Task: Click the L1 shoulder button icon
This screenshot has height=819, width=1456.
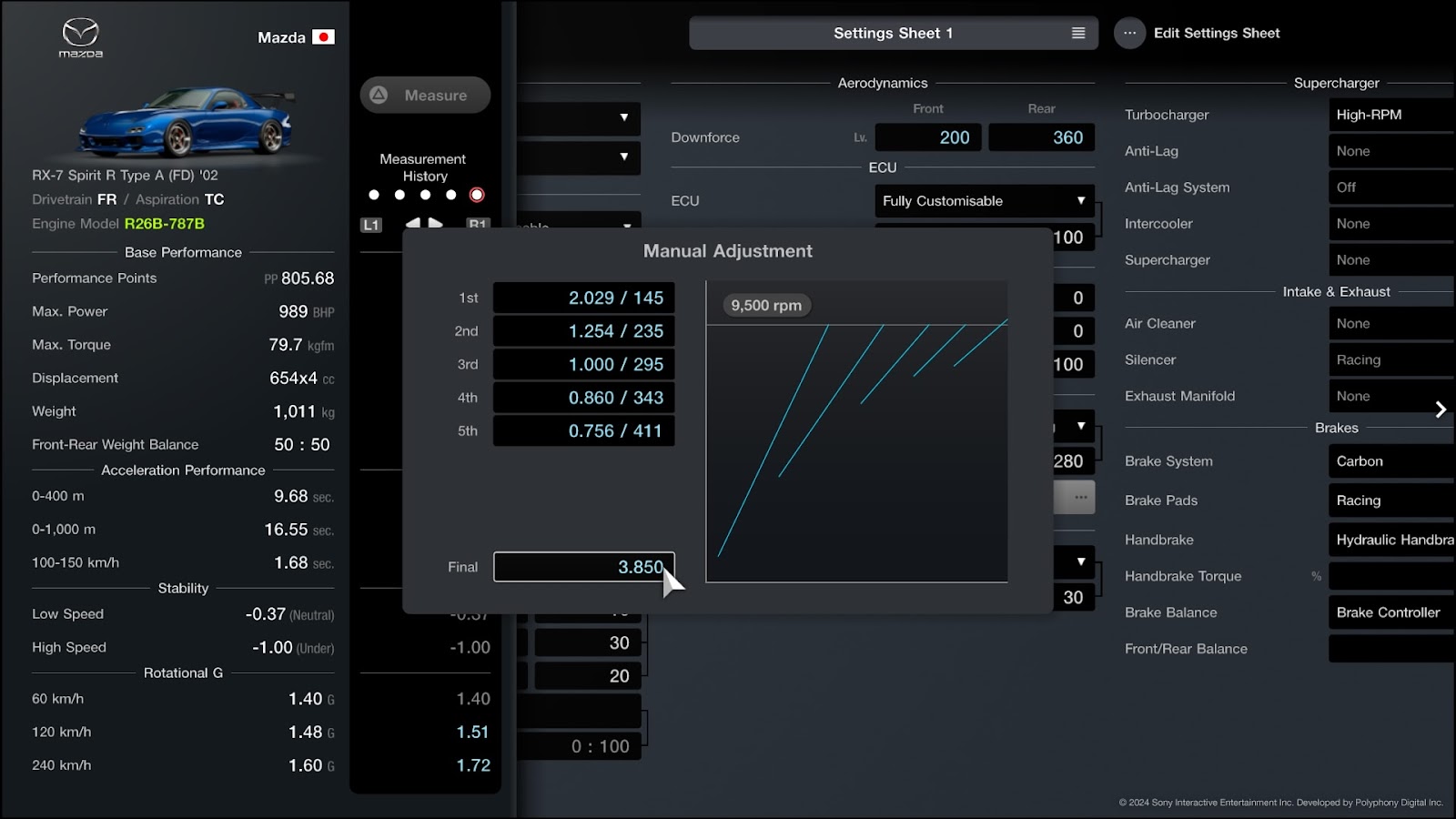Action: click(x=371, y=225)
